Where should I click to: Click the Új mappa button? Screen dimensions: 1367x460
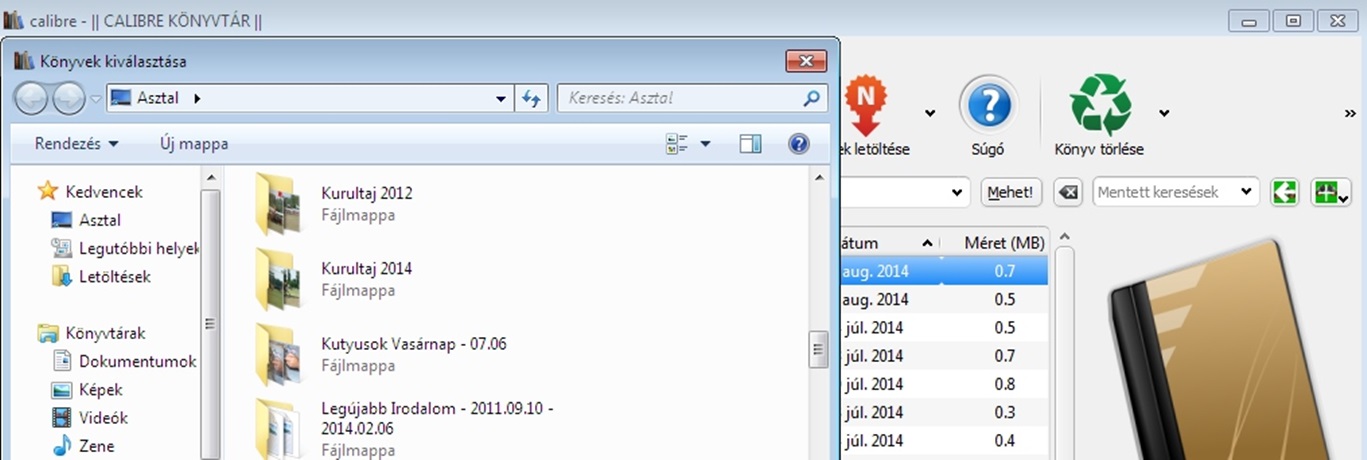pyautogui.click(x=194, y=144)
